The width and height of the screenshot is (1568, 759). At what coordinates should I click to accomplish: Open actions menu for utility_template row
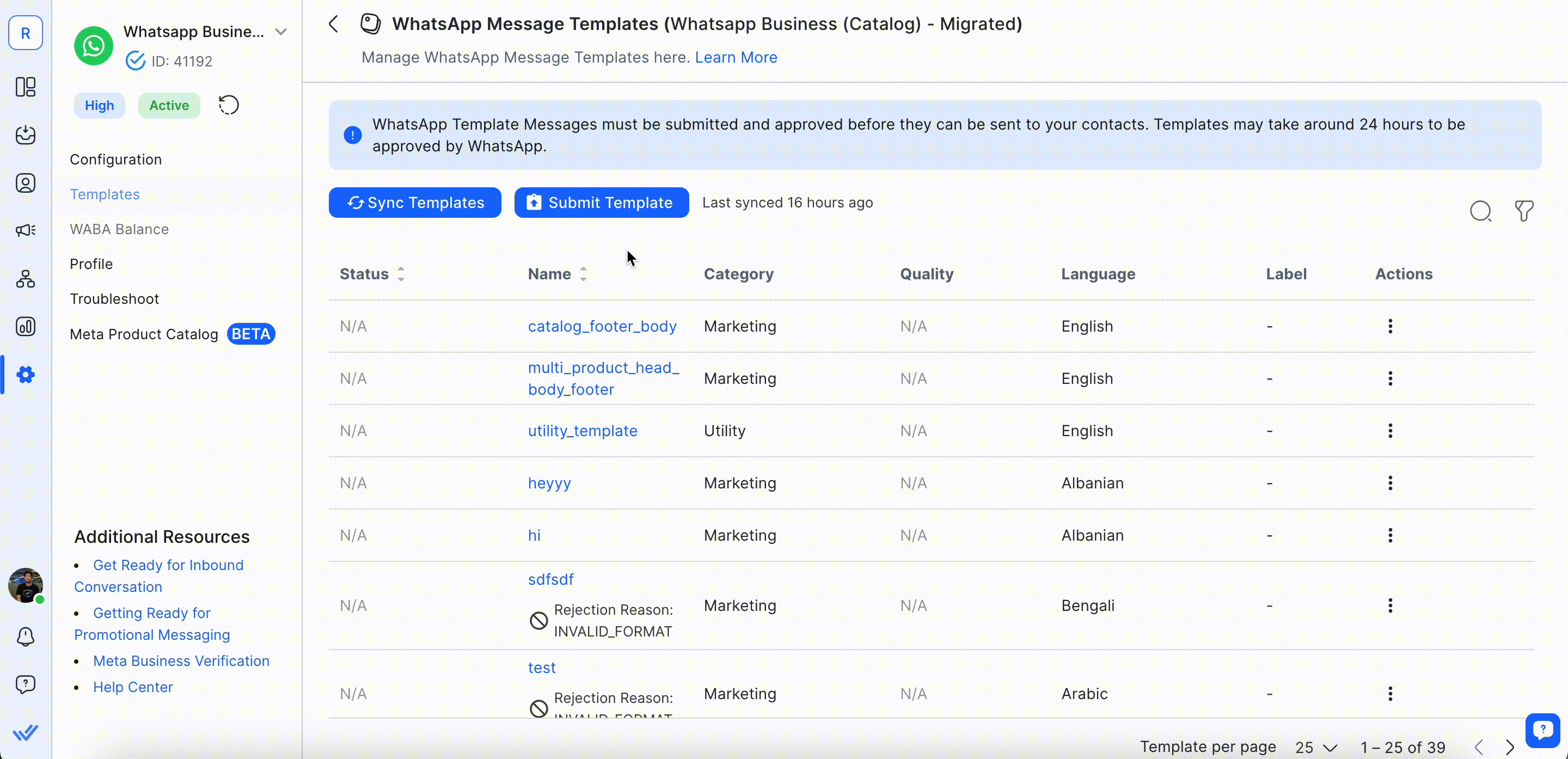(x=1391, y=431)
